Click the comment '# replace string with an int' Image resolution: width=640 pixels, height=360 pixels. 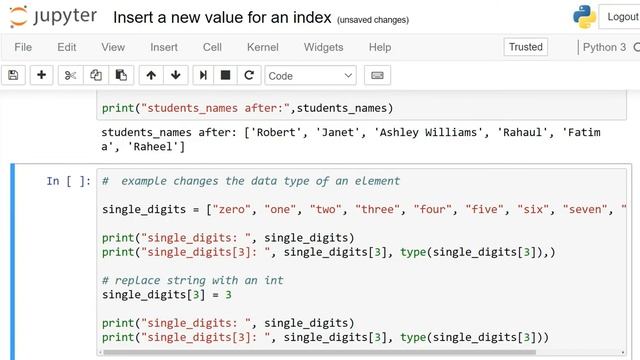[192, 280]
